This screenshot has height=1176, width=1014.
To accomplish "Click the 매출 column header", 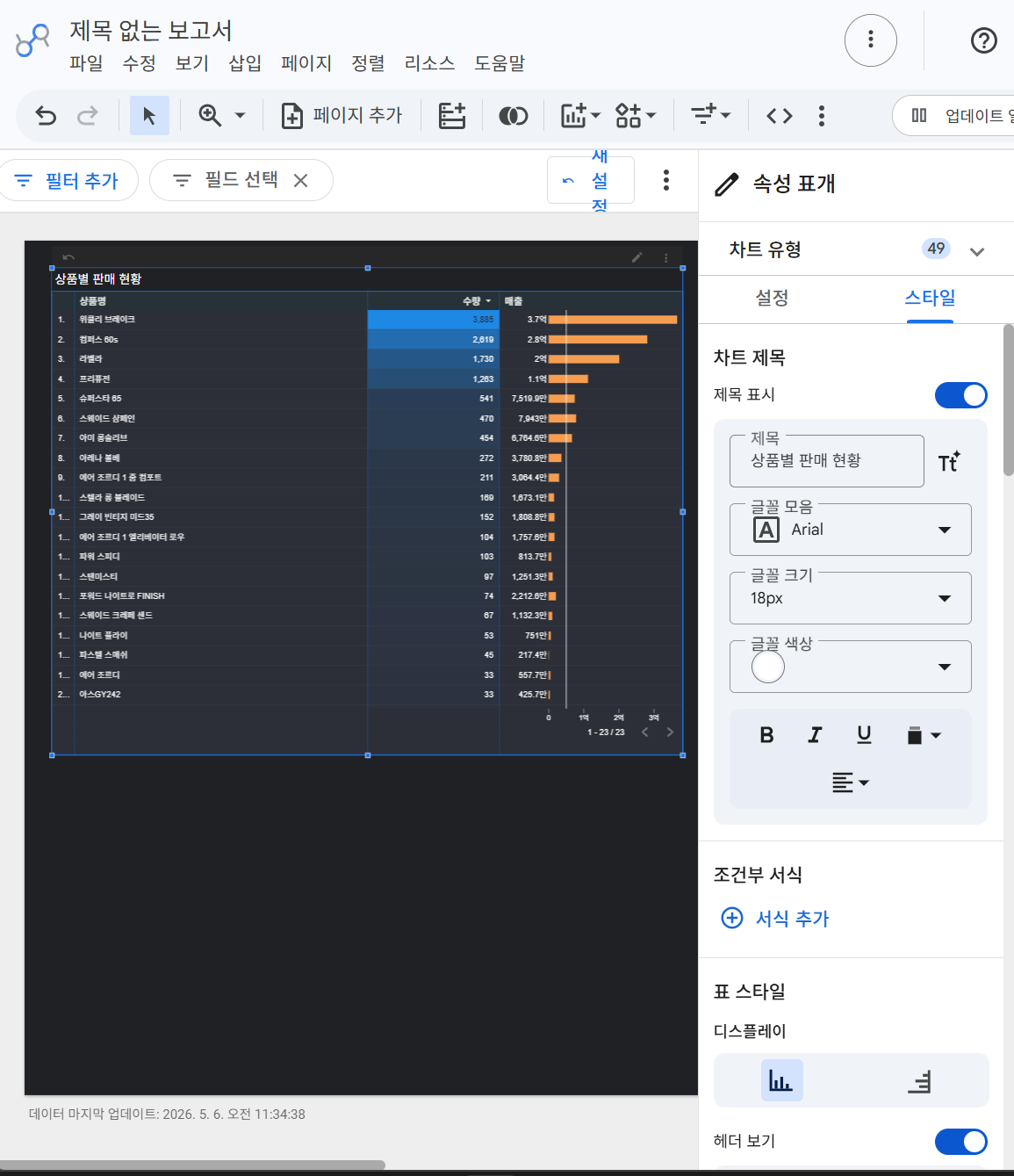I will pos(514,300).
